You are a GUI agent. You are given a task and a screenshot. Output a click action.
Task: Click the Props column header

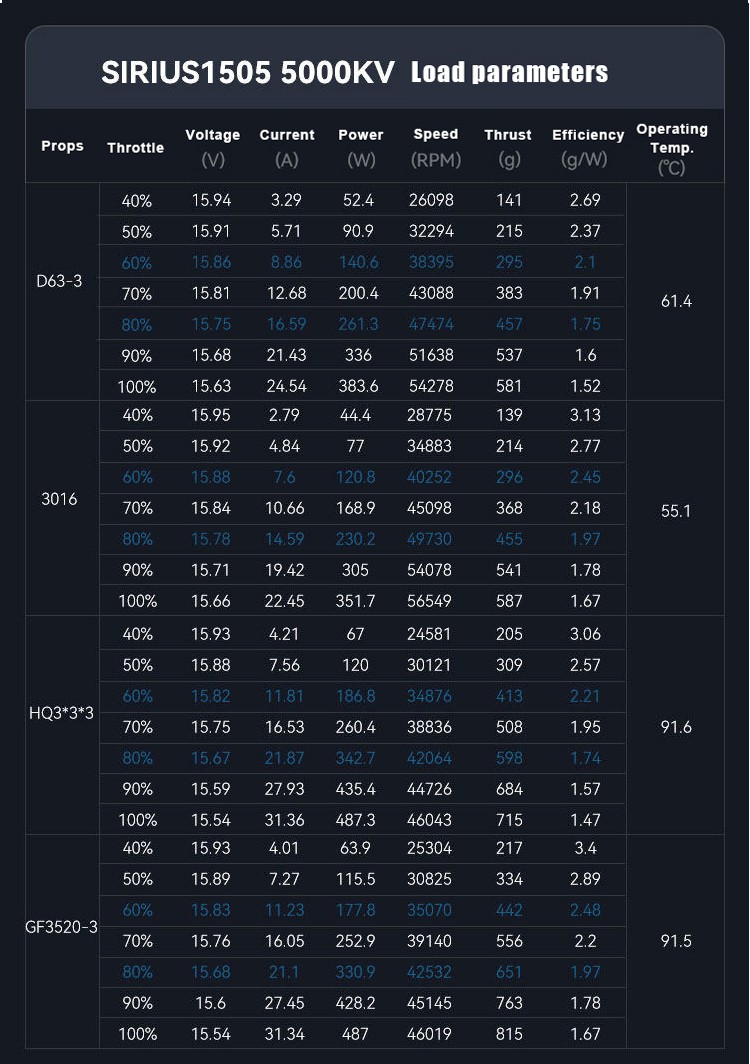coord(62,146)
